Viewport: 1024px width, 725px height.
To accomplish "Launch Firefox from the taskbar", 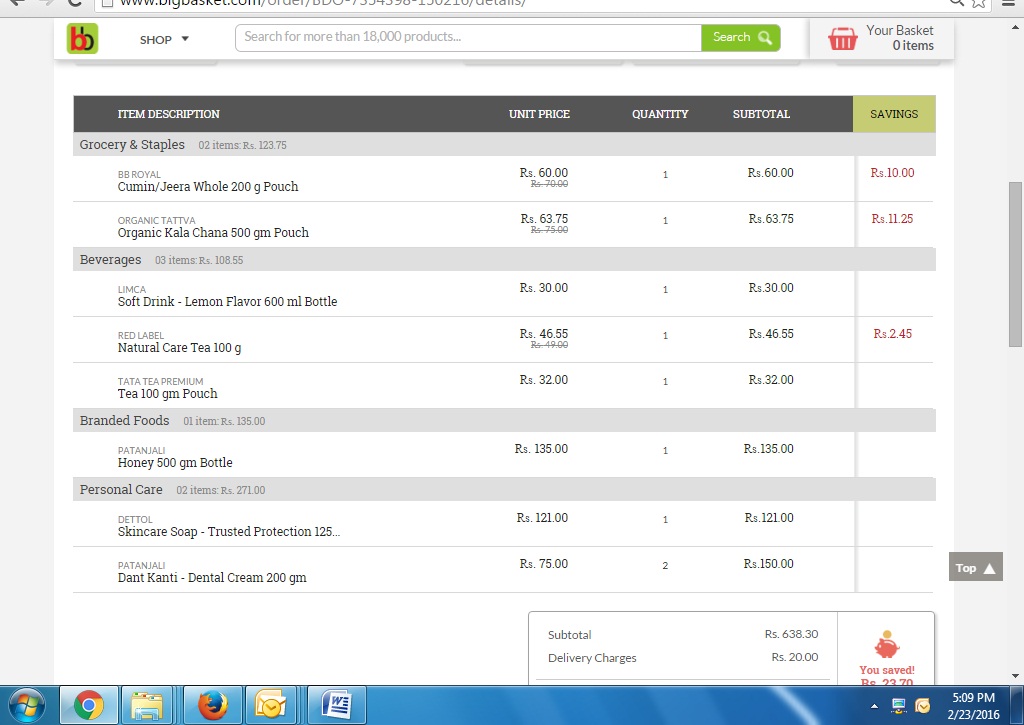I will pos(211,706).
